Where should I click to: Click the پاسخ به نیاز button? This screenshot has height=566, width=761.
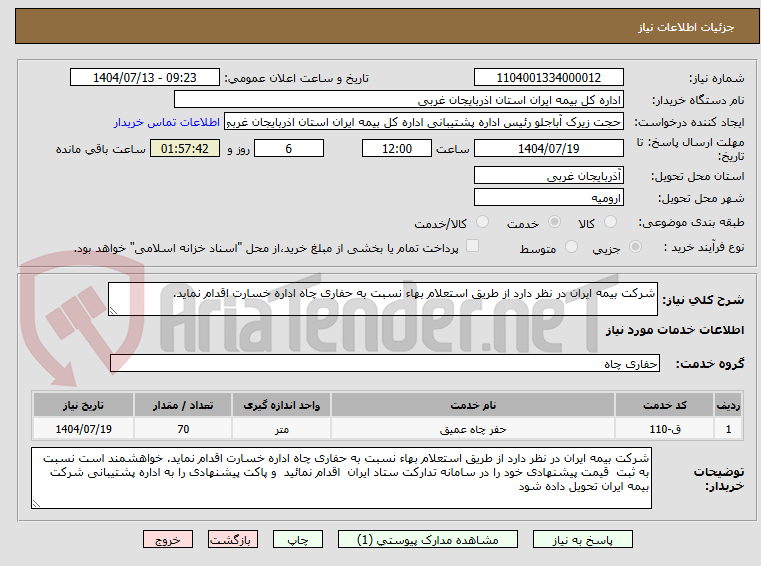pyautogui.click(x=582, y=539)
